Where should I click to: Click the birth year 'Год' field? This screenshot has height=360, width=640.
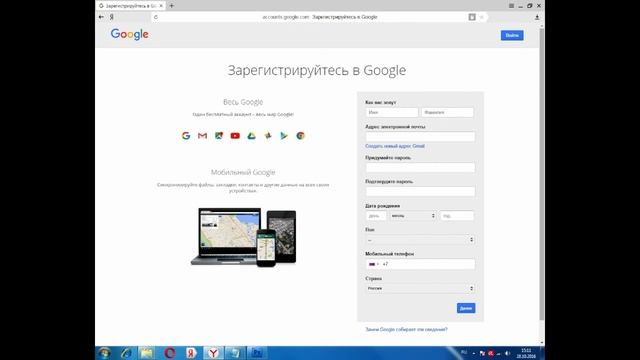457,216
